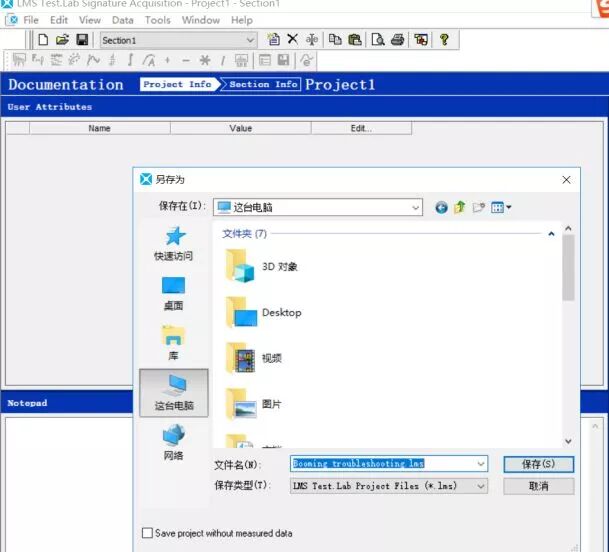Open the Section1 section dropdown
The image size is (609, 552).
(x=178, y=40)
